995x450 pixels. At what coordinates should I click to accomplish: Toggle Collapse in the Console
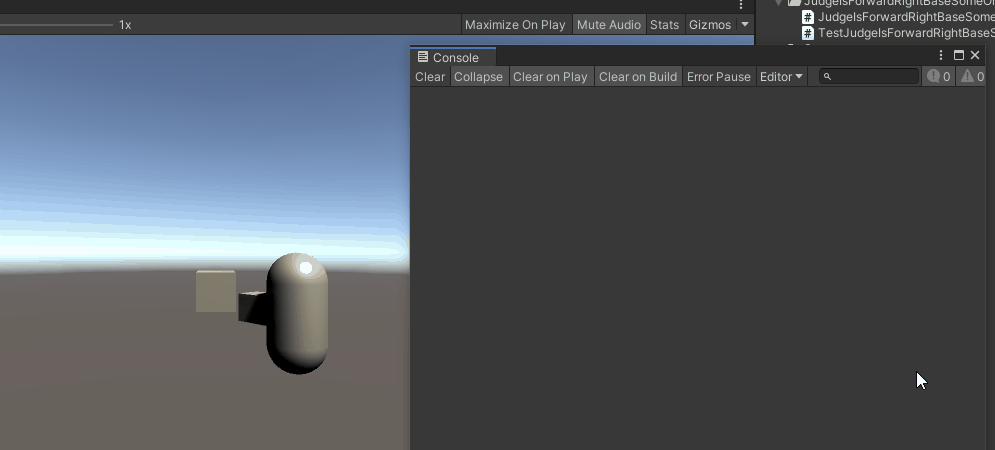pyautogui.click(x=478, y=77)
